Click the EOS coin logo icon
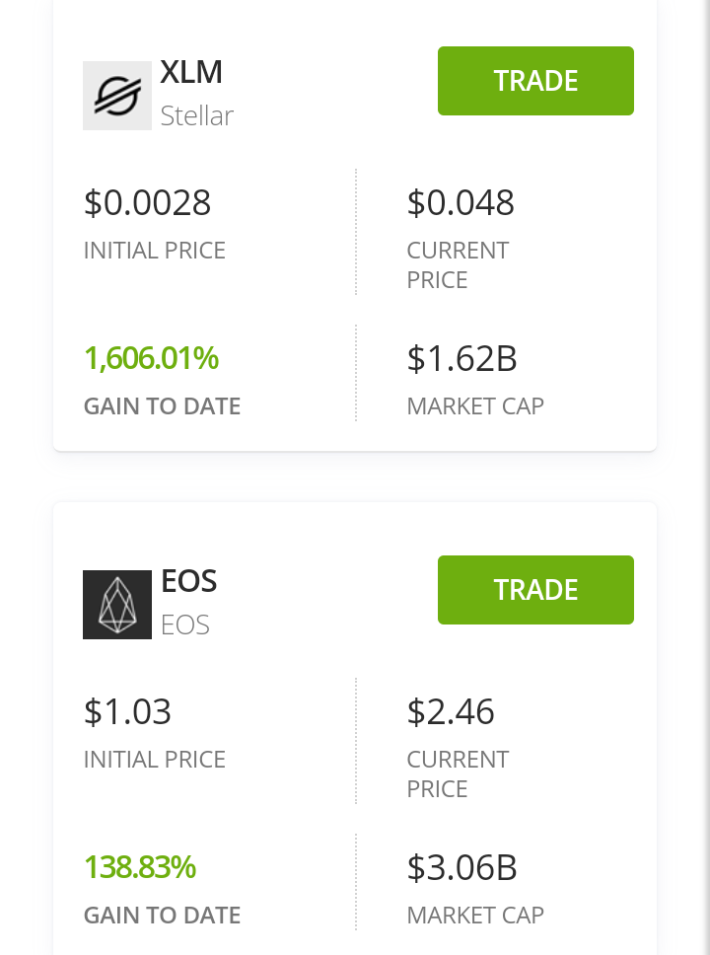 click(x=117, y=605)
